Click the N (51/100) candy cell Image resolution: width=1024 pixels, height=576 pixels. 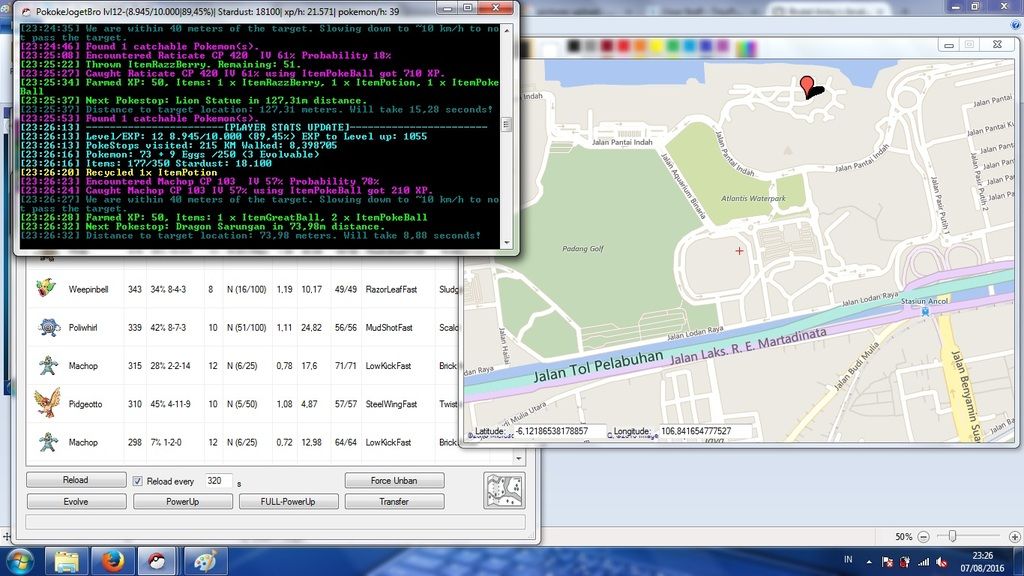coord(247,327)
